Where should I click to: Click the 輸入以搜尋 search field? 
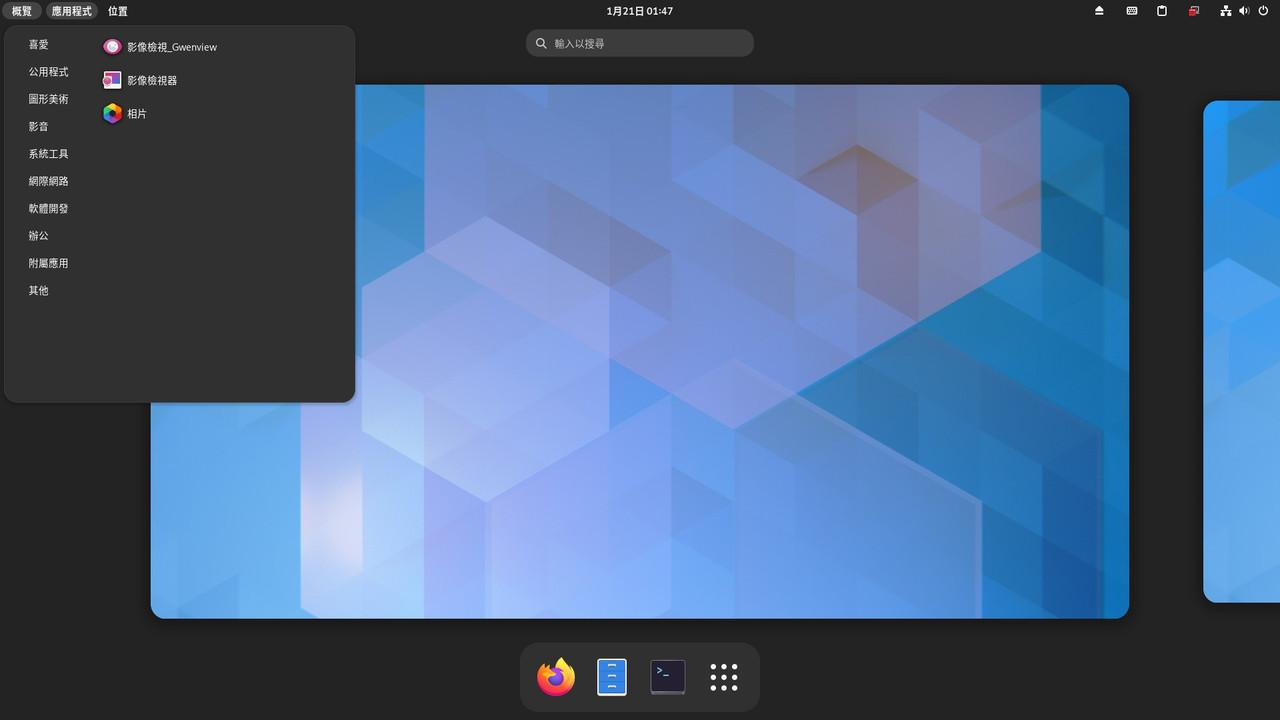pos(639,43)
